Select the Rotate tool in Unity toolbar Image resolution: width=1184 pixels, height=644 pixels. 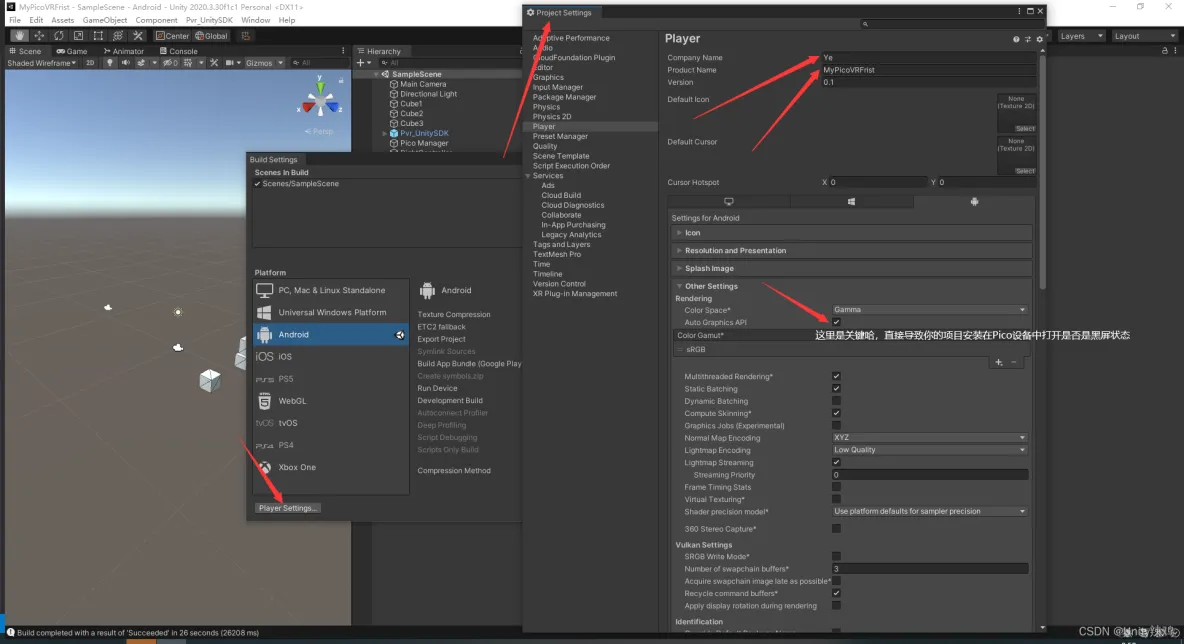pyautogui.click(x=59, y=35)
